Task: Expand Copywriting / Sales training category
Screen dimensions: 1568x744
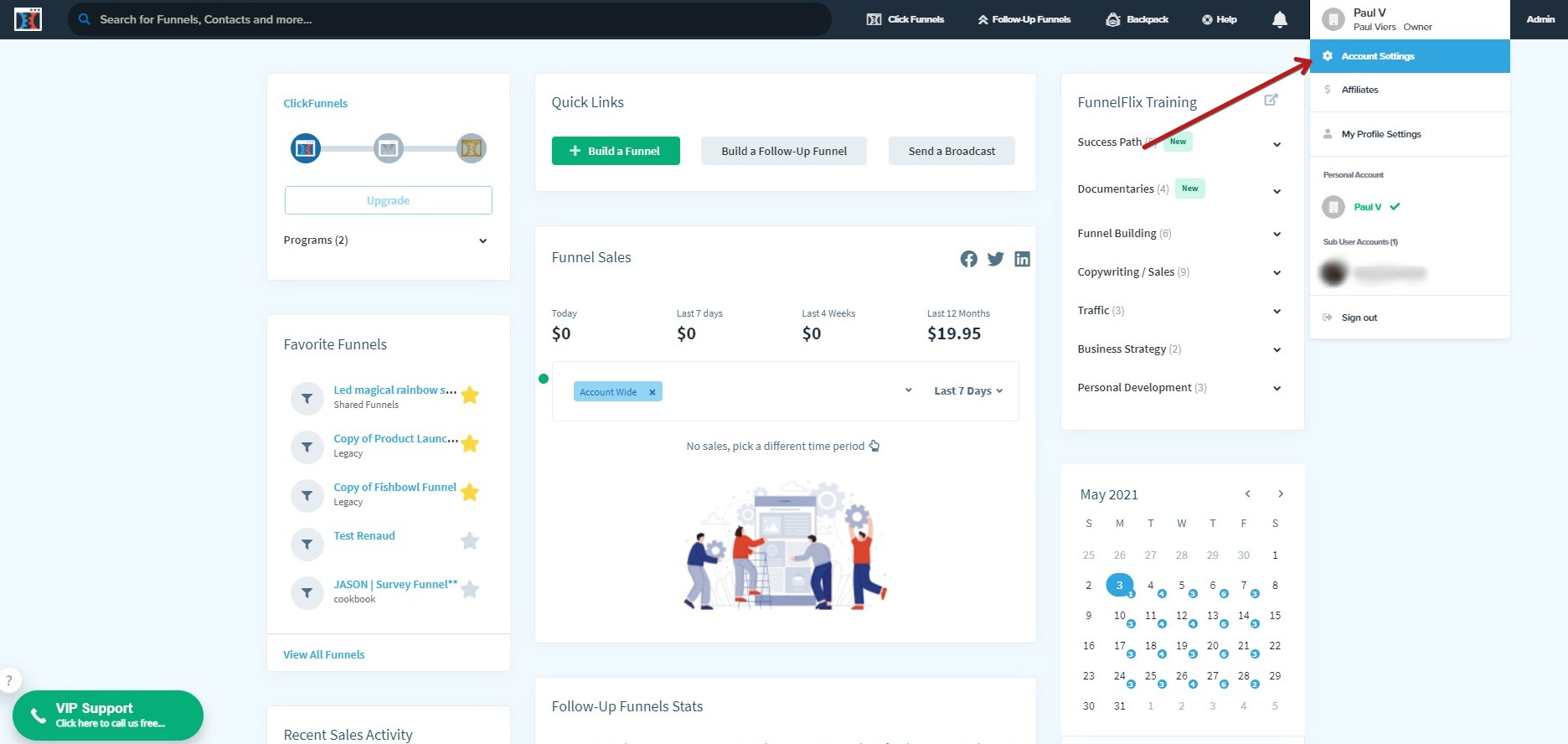Action: [x=1277, y=272]
